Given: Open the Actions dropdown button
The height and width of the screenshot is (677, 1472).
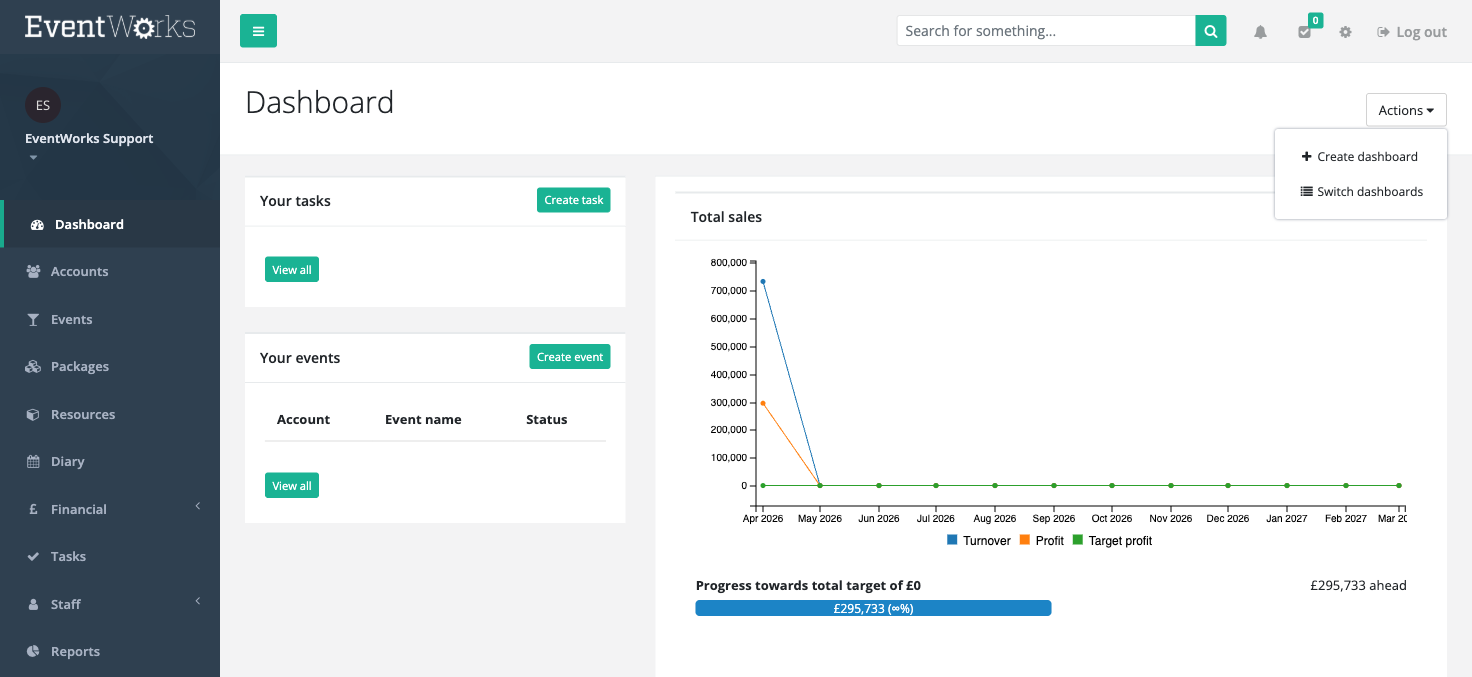Looking at the screenshot, I should [x=1406, y=110].
